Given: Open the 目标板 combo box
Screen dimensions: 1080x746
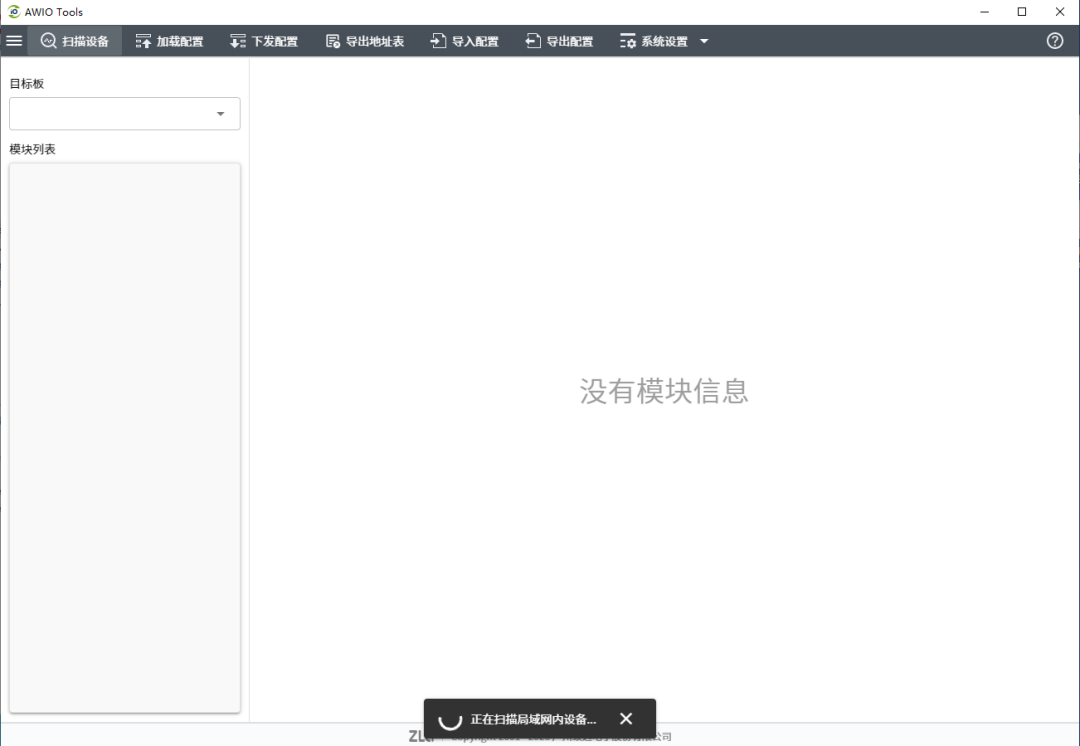Looking at the screenshot, I should click(125, 114).
